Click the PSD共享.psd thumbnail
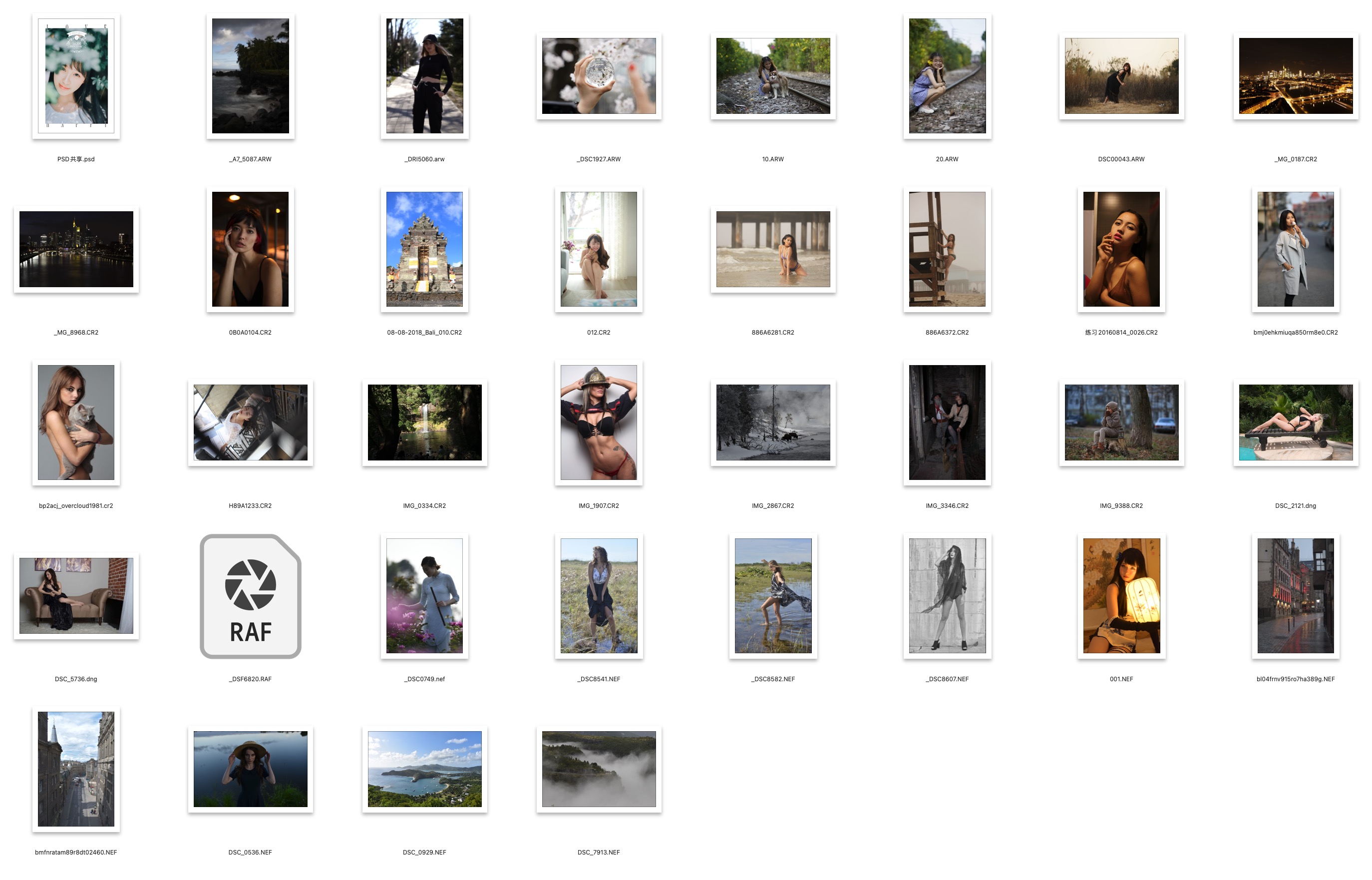Image resolution: width=1372 pixels, height=880 pixels. pyautogui.click(x=76, y=76)
